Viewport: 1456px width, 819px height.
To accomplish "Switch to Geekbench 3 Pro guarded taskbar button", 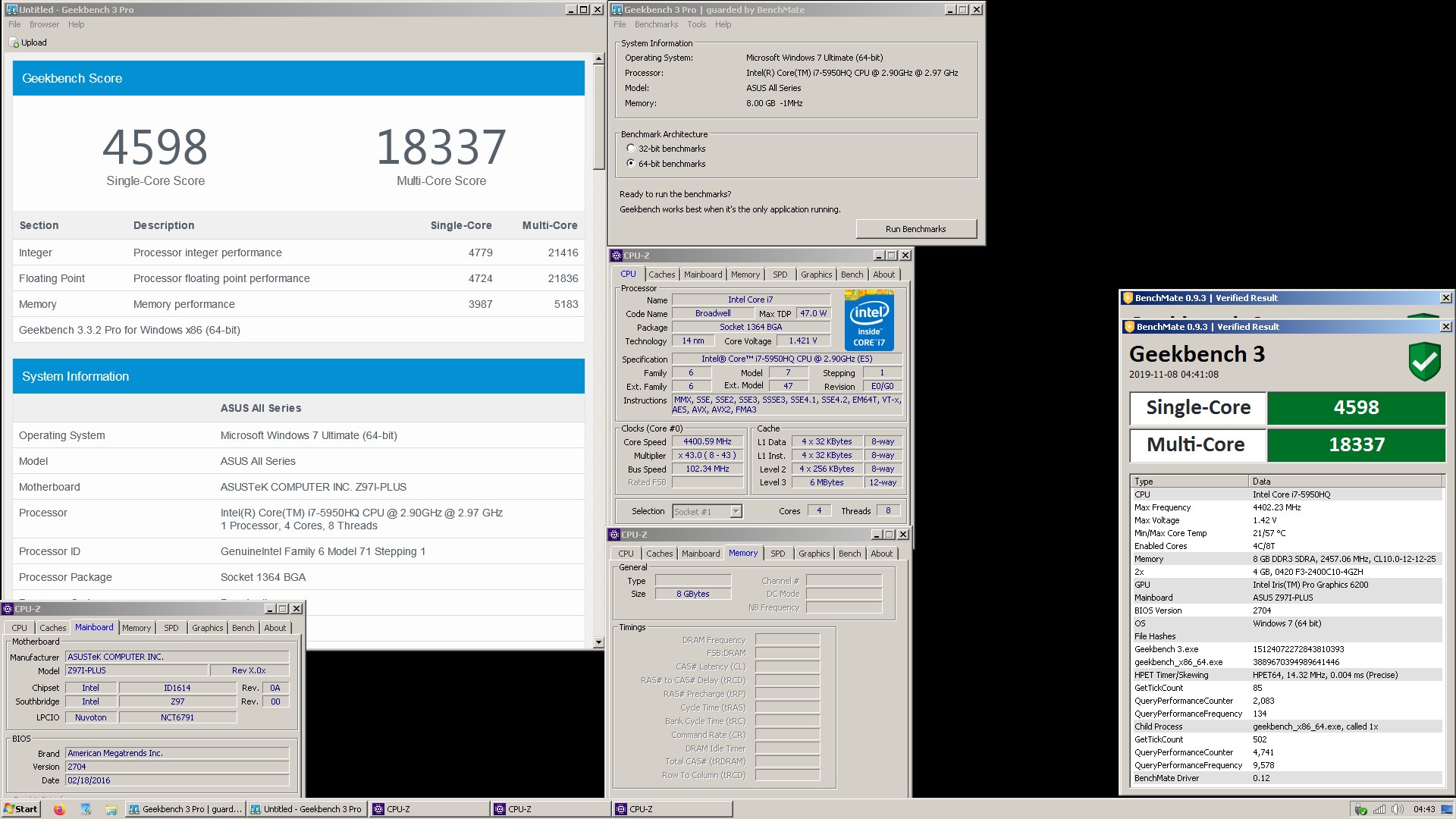I will [185, 809].
